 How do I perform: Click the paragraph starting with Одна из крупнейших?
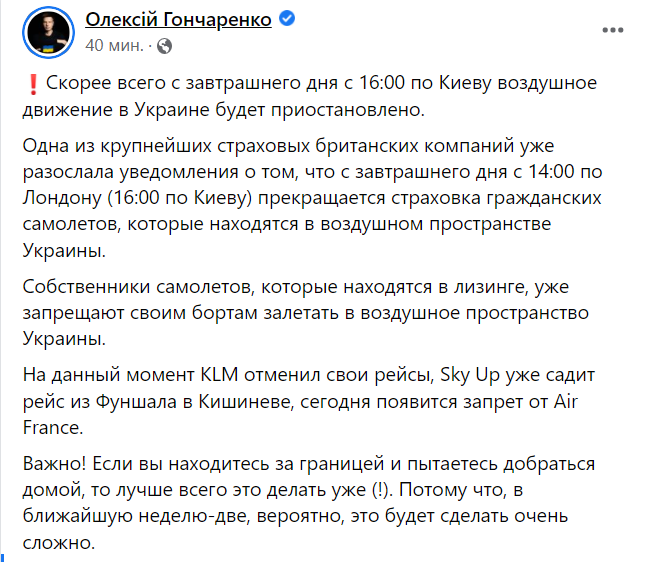[x=312, y=198]
